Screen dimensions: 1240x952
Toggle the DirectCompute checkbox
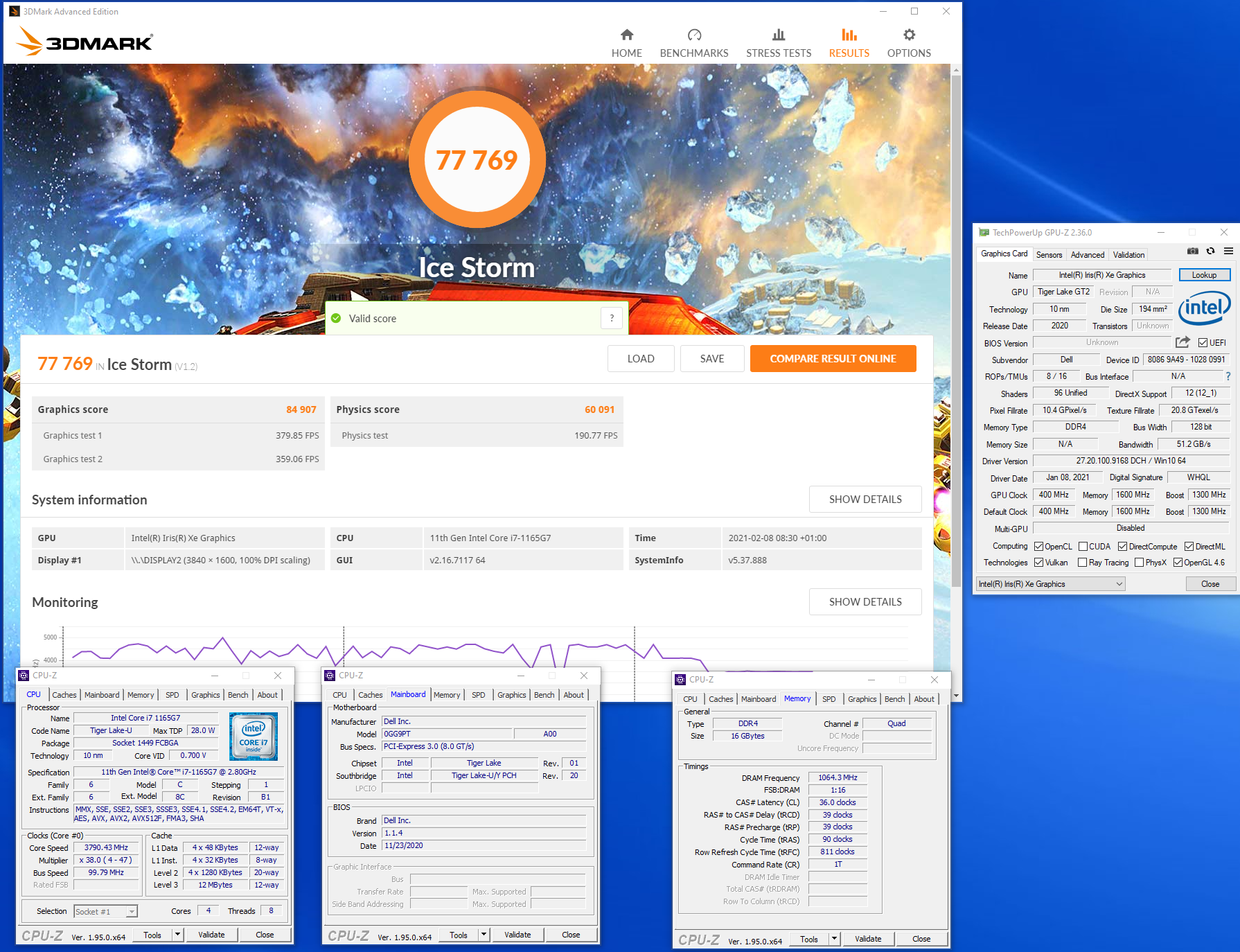tap(1122, 546)
